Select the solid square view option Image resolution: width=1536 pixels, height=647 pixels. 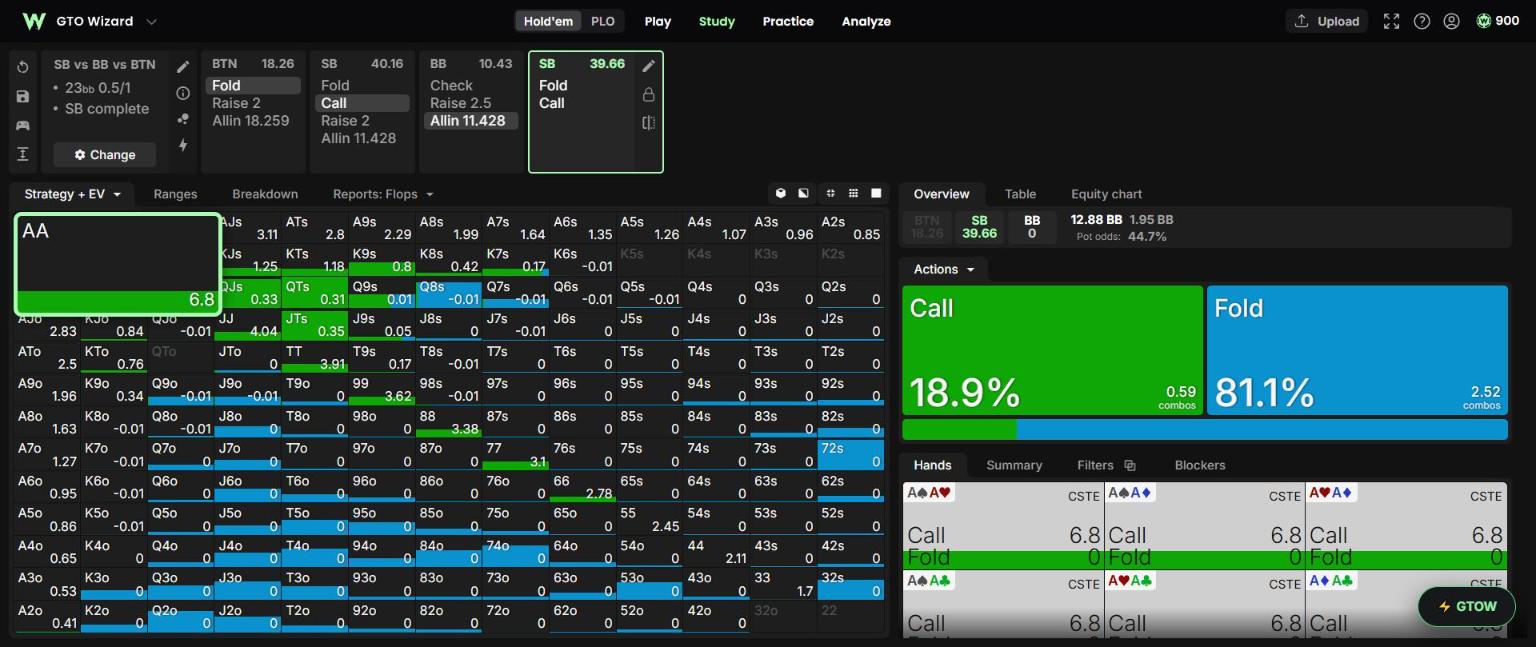pos(877,193)
